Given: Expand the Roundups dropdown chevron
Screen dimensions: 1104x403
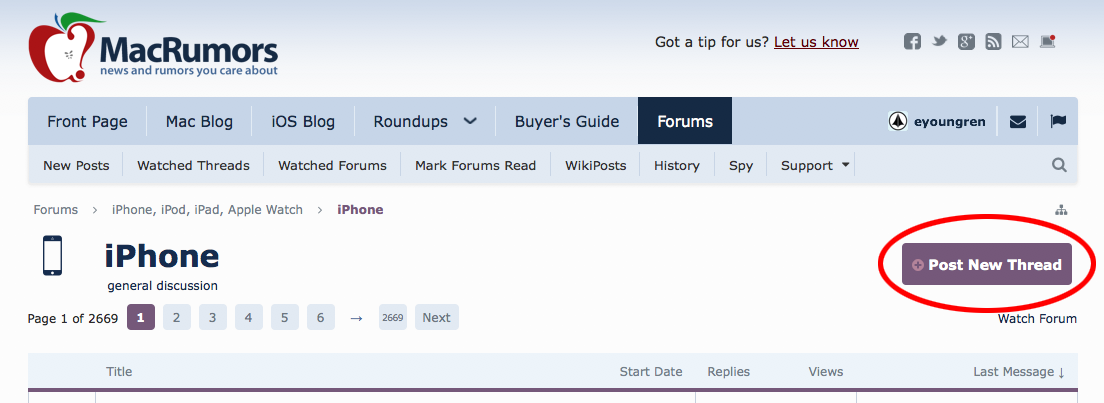Looking at the screenshot, I should 470,121.
